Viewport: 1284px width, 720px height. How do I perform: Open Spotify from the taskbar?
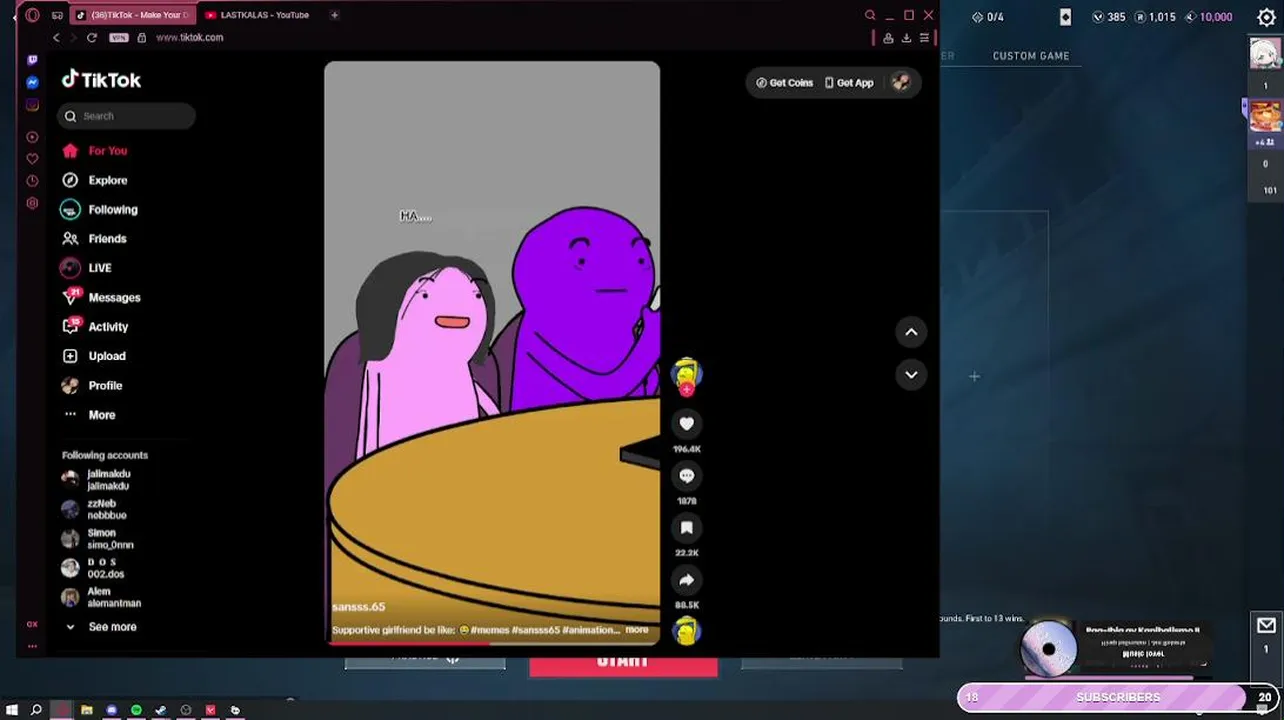tap(136, 710)
